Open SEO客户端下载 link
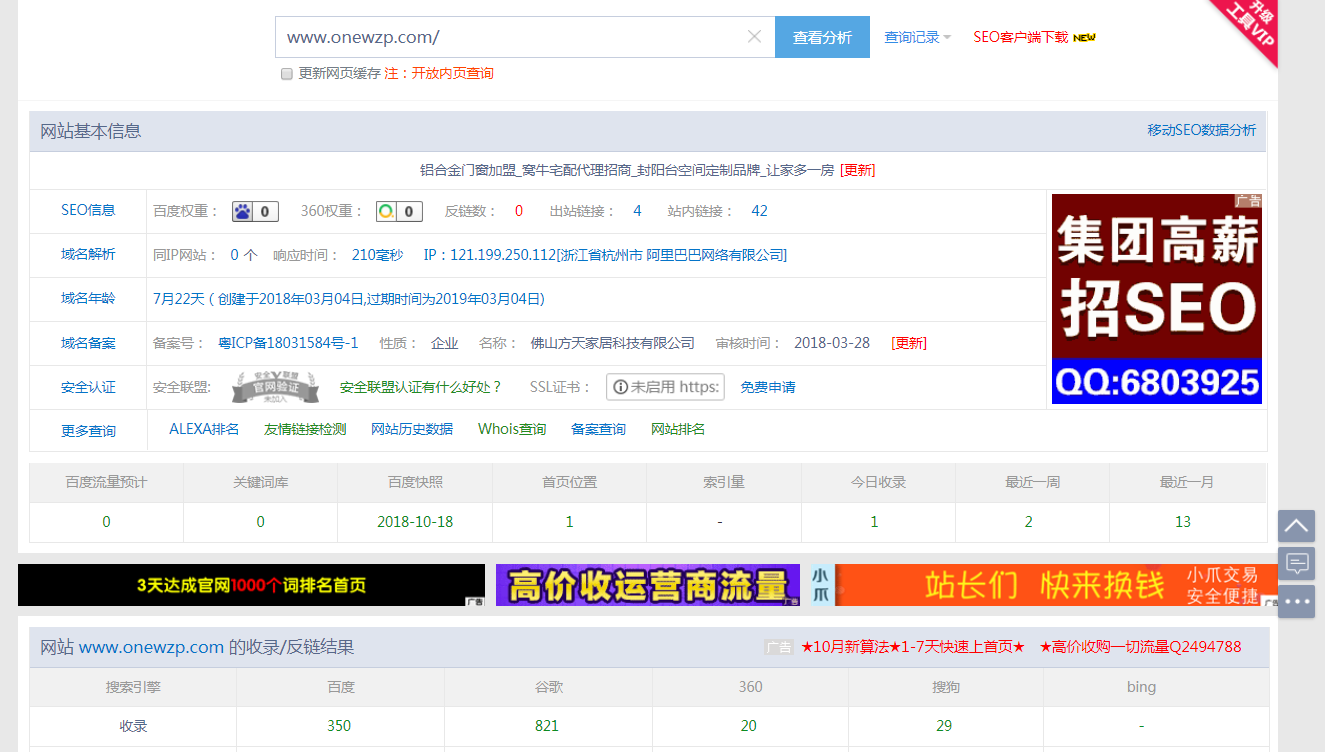Screen dimensions: 1325x752 click(1021, 37)
